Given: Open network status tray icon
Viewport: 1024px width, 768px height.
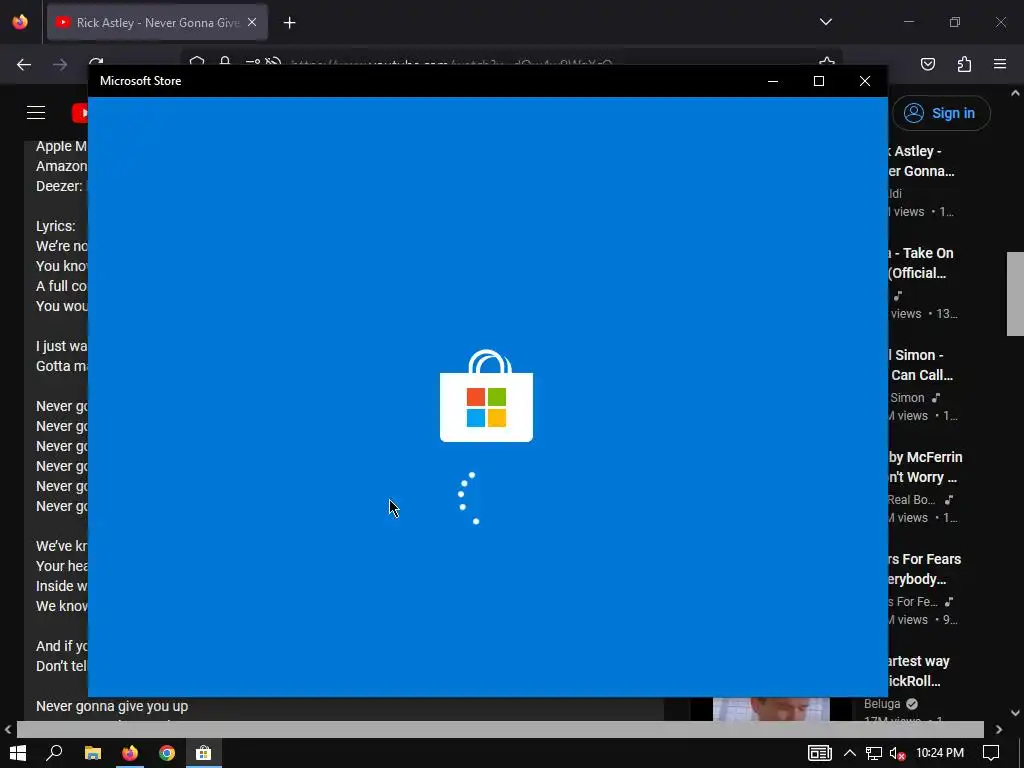Looking at the screenshot, I should [x=874, y=753].
